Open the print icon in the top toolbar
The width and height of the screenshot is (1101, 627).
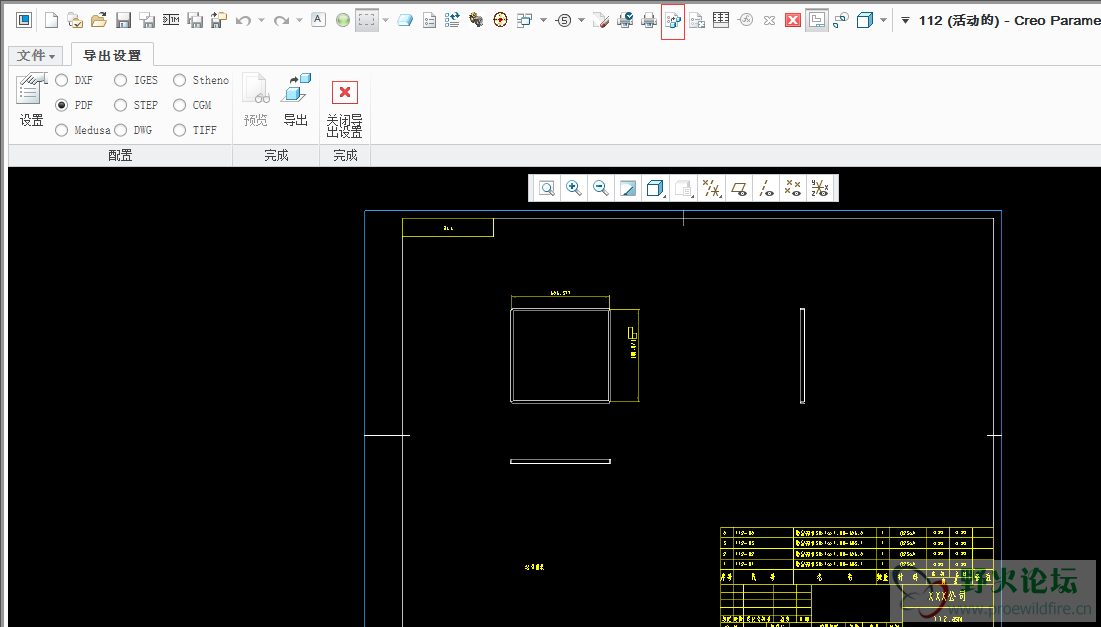649,20
